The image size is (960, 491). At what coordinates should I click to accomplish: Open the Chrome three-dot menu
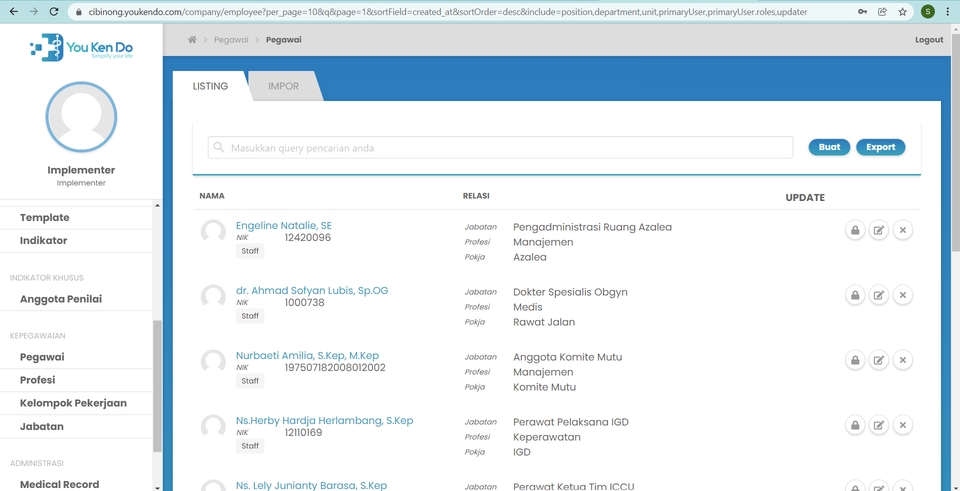click(x=948, y=12)
